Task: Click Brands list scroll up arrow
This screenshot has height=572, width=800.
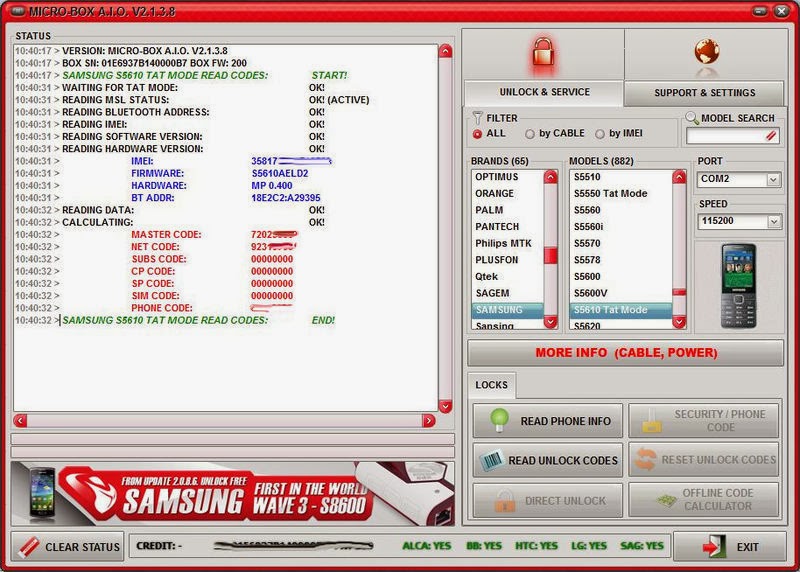Action: [551, 177]
